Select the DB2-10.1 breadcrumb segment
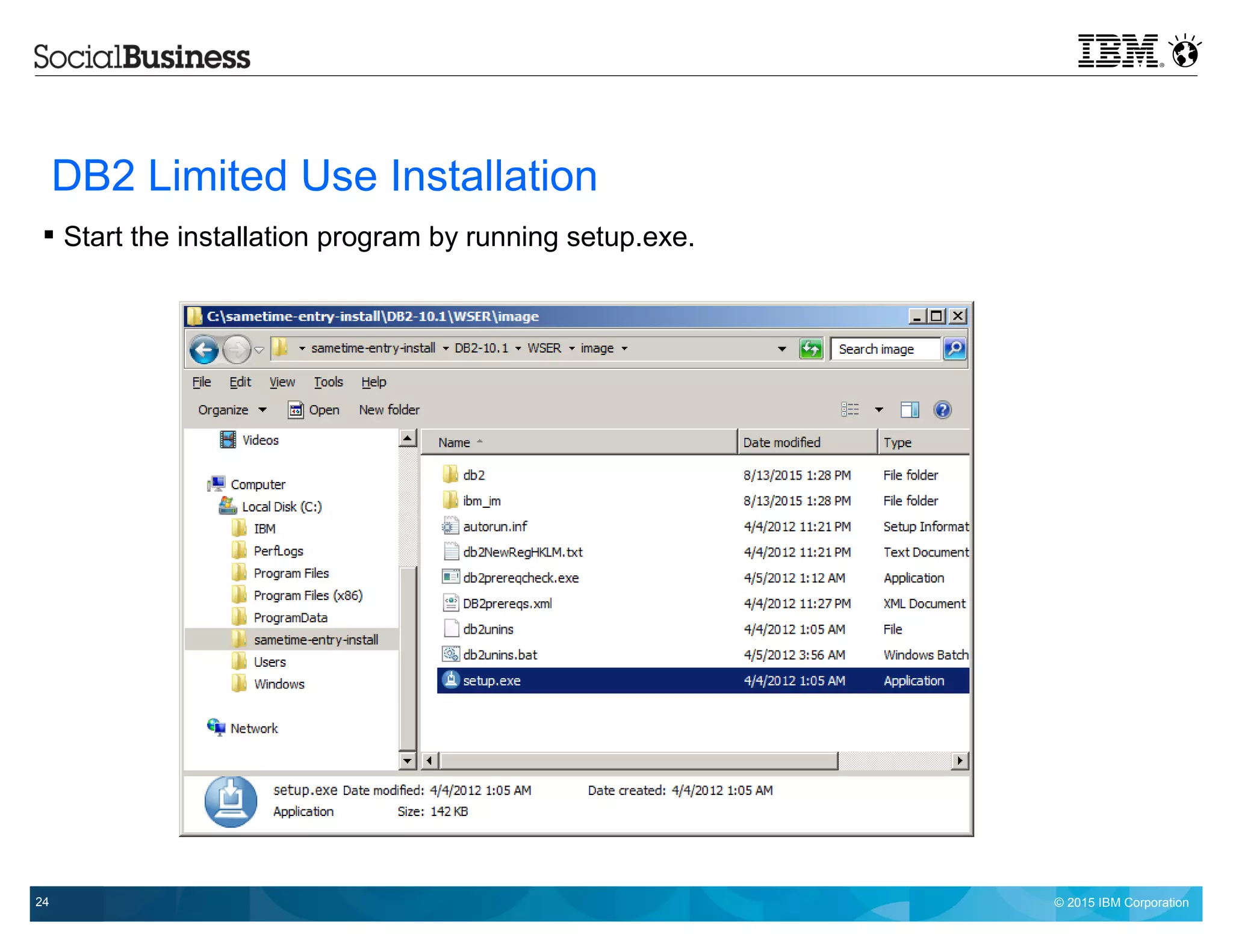This screenshot has width=1233, height=952. point(481,348)
